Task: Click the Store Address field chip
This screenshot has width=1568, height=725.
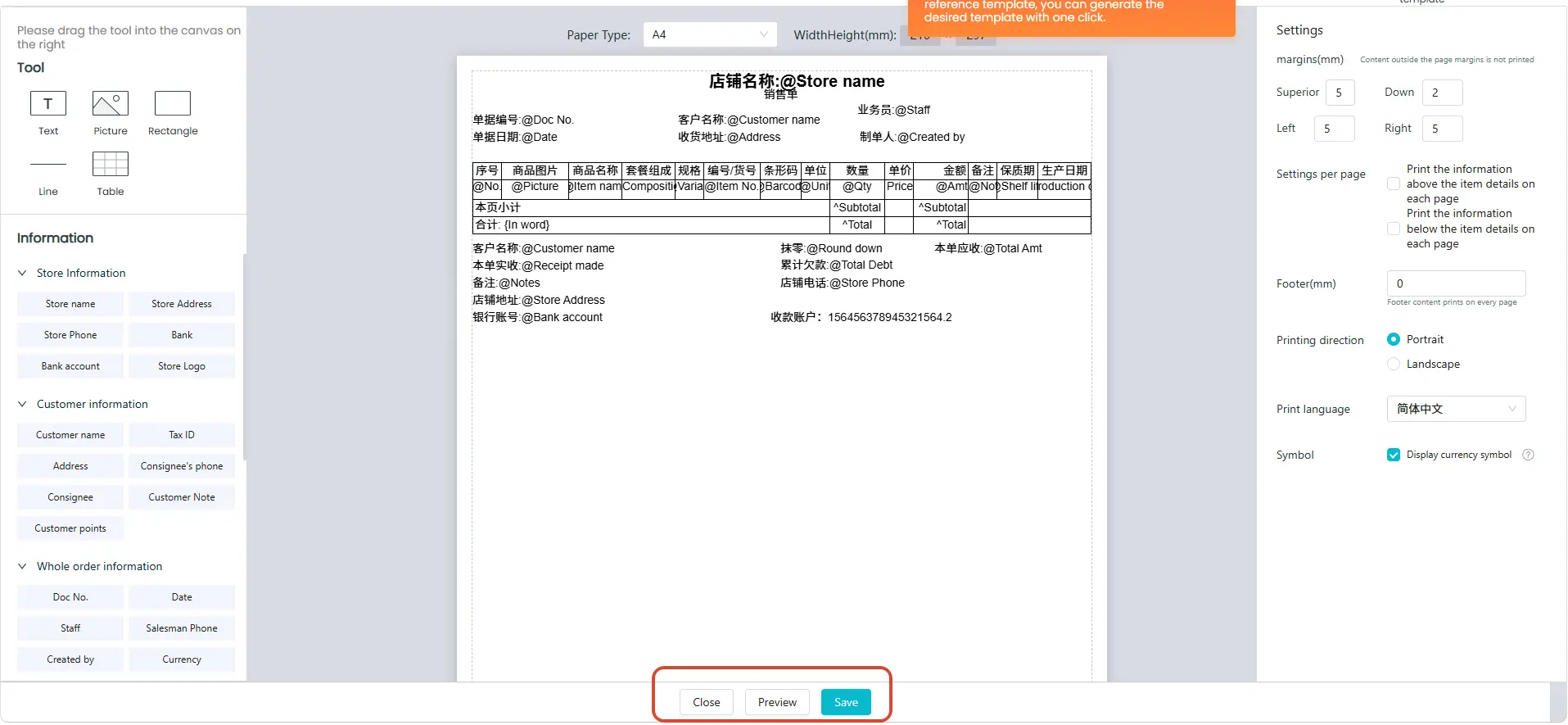Action: (x=182, y=304)
